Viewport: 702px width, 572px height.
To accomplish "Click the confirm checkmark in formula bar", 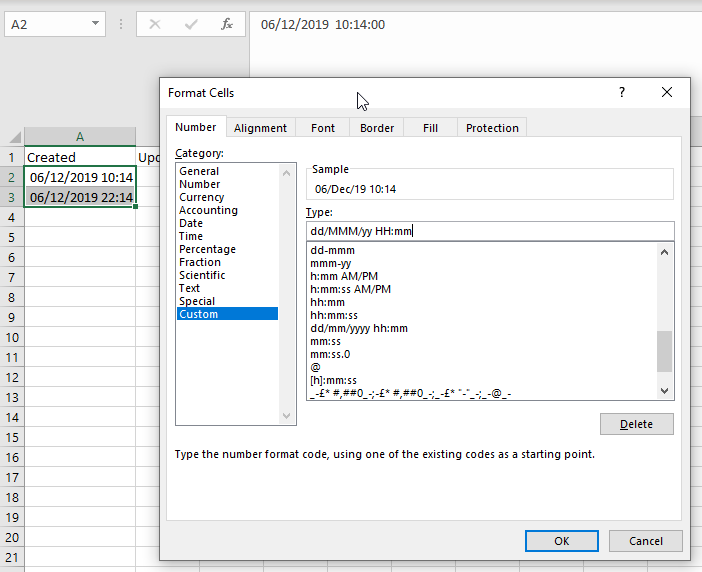I will coord(191,24).
